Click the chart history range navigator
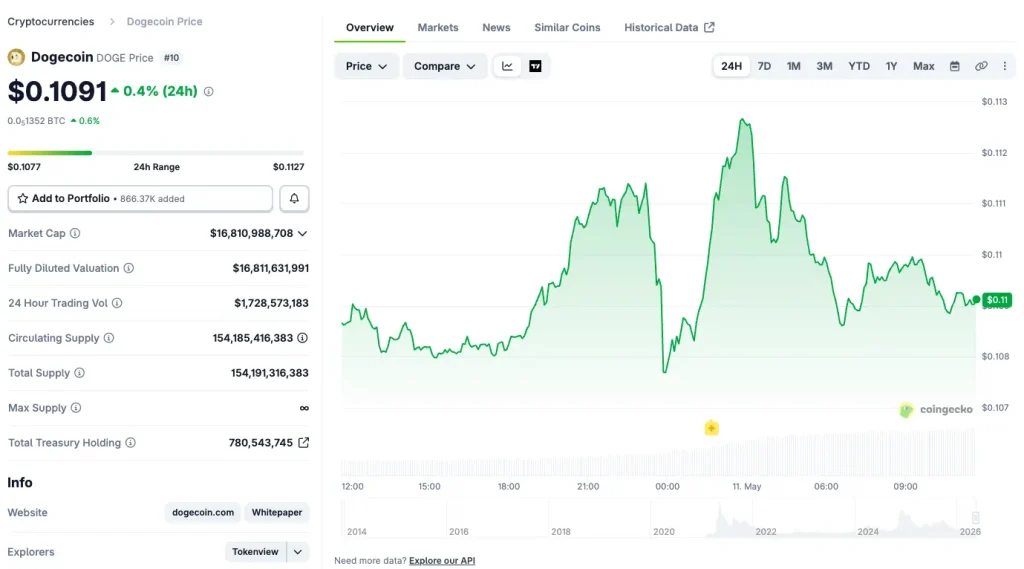 coord(661,519)
